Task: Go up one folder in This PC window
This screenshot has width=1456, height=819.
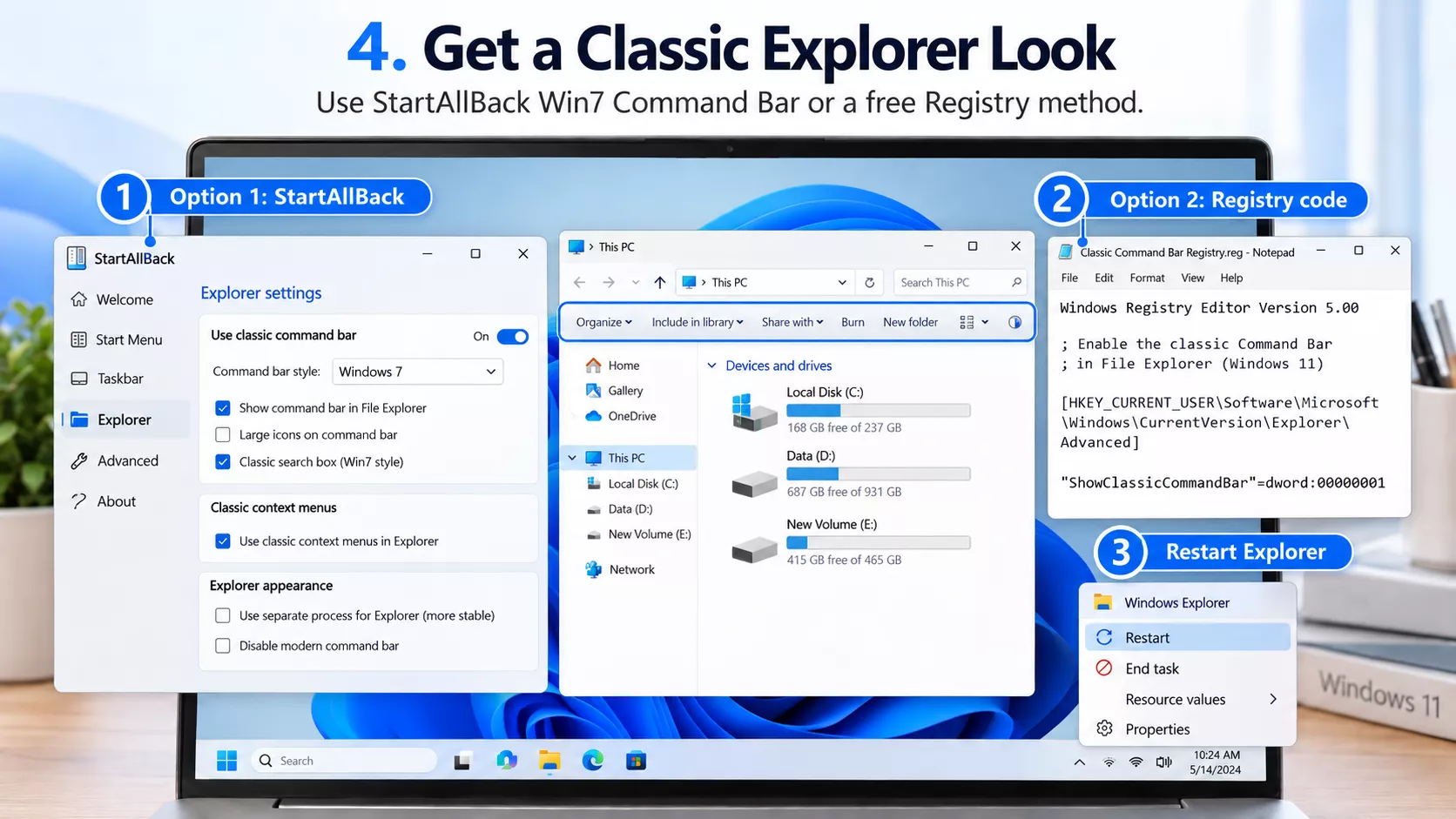Action: tap(660, 282)
